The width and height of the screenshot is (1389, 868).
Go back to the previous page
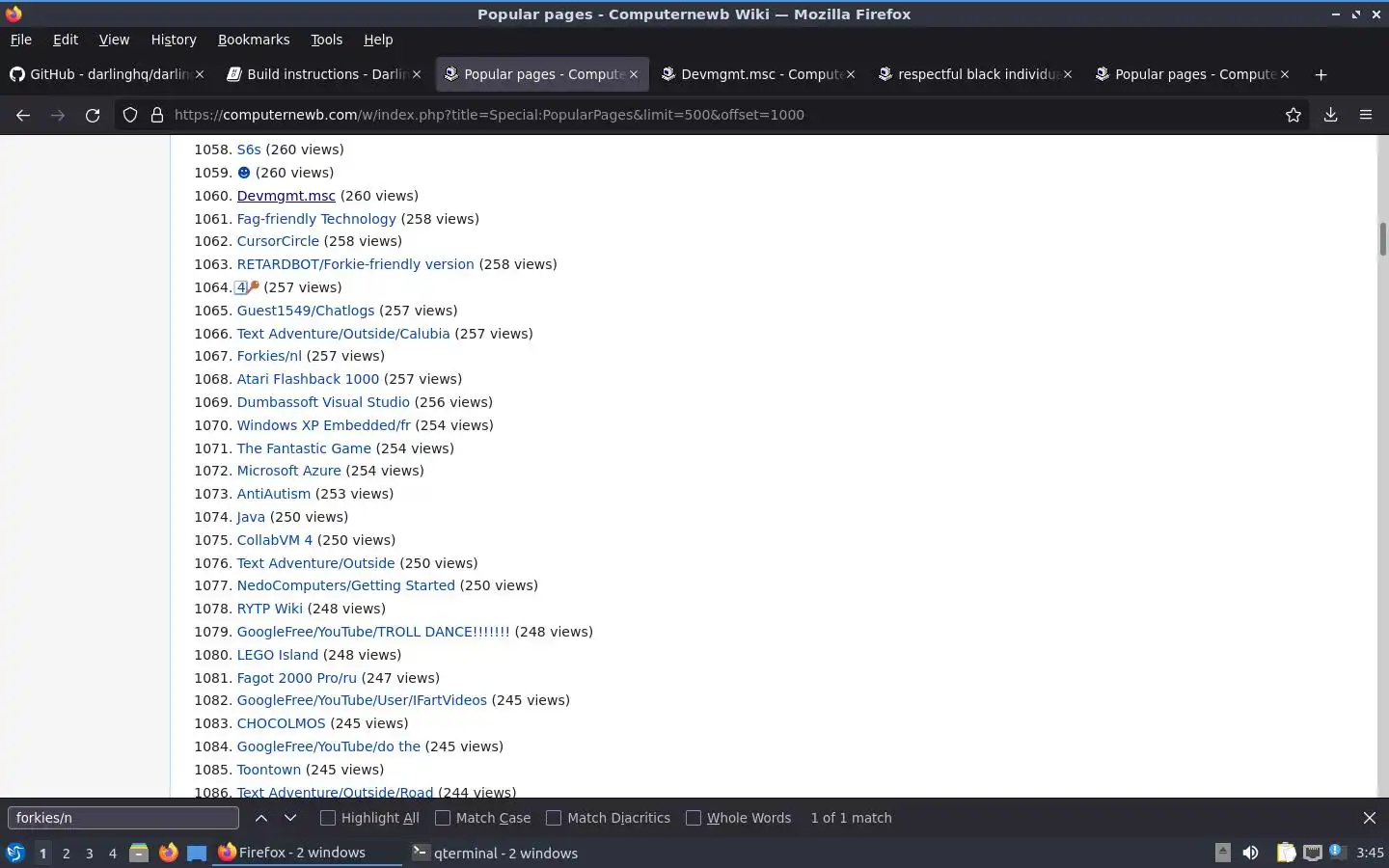[x=23, y=115]
